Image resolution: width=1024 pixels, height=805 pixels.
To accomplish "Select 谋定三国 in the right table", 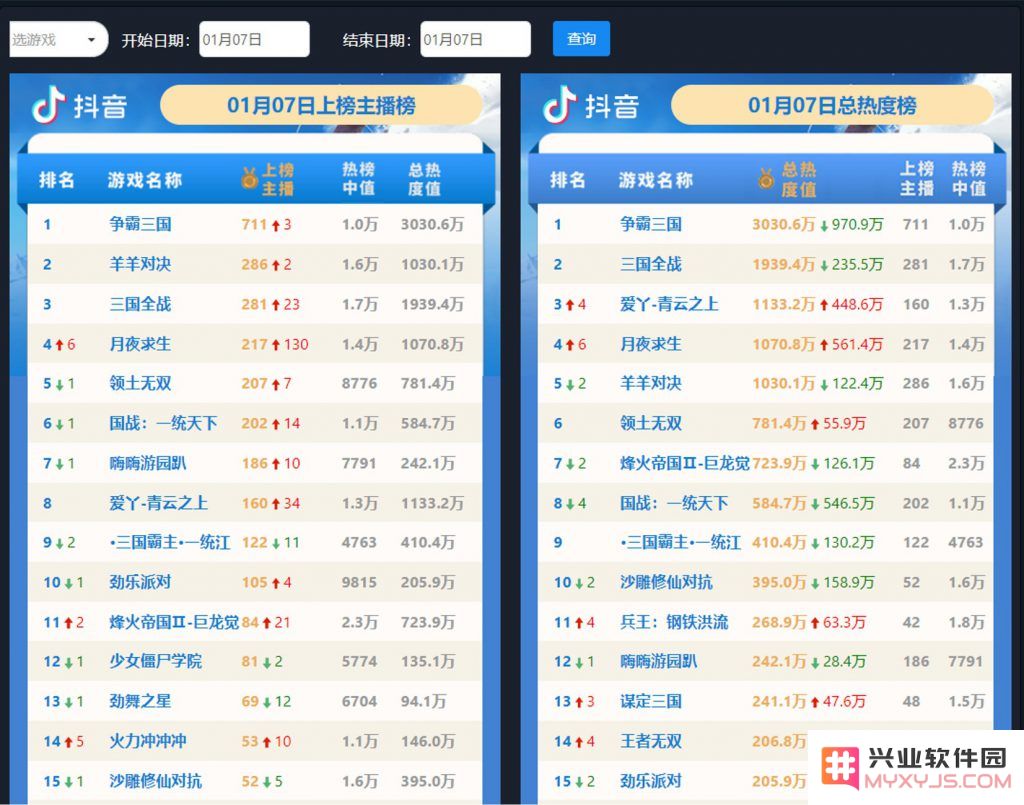I will 651,701.
